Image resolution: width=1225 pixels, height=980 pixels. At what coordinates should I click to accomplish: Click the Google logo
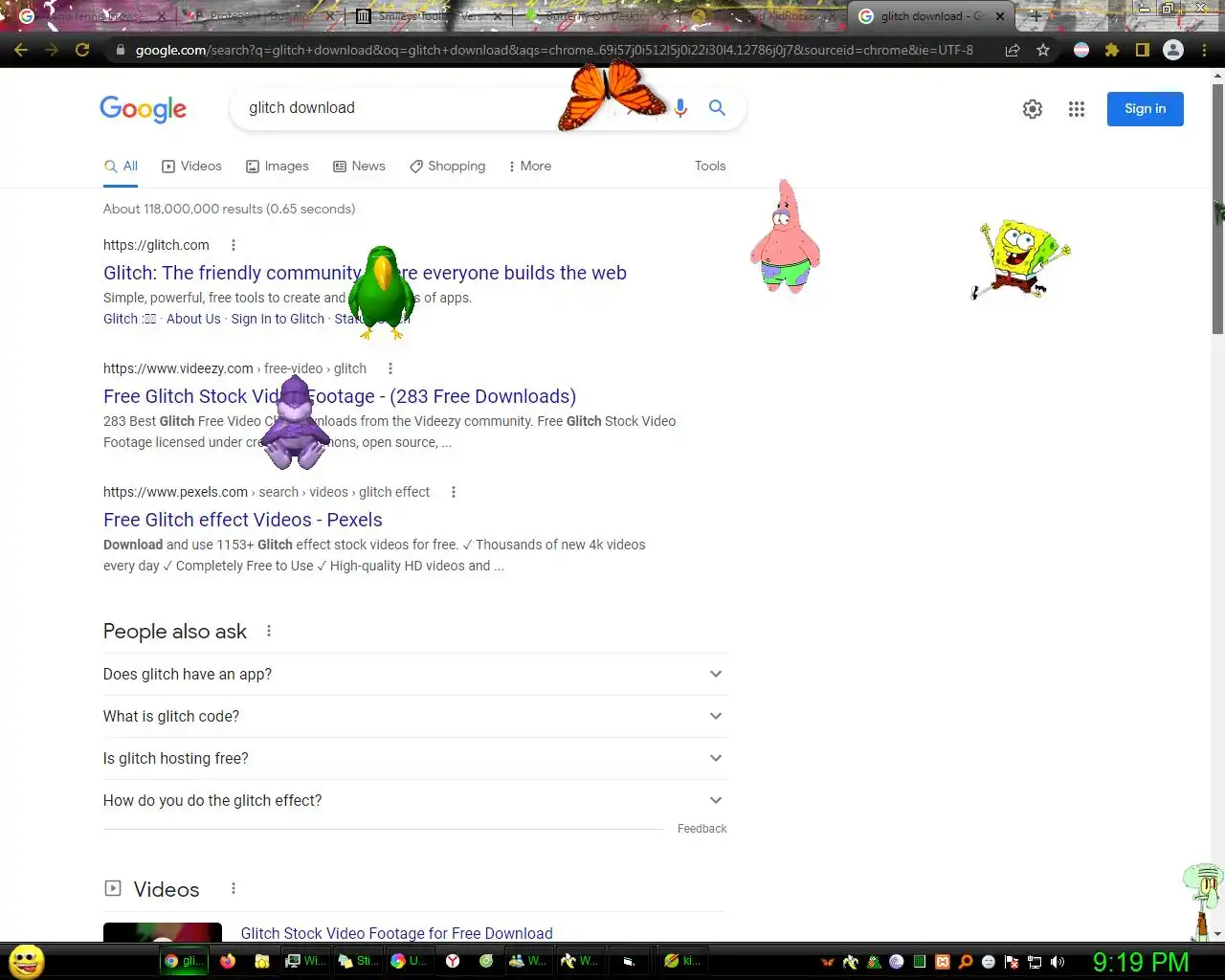click(144, 109)
